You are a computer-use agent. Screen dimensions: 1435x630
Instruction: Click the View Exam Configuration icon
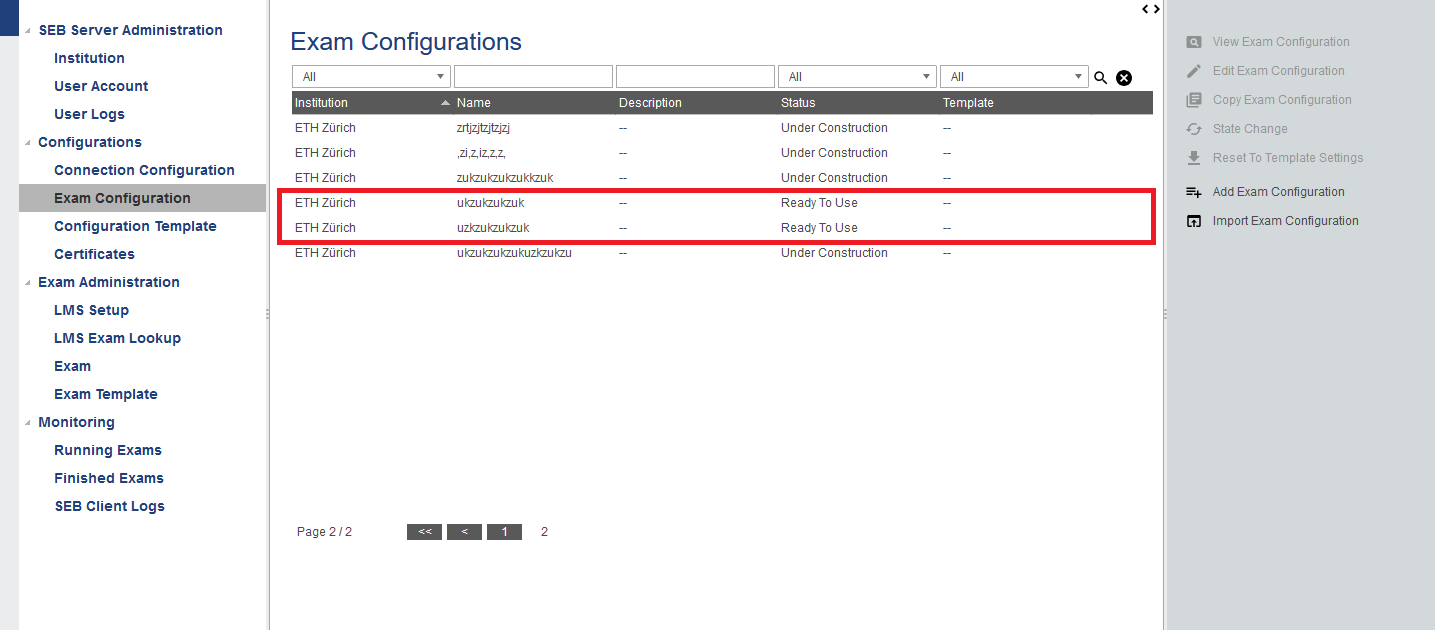[x=1193, y=42]
